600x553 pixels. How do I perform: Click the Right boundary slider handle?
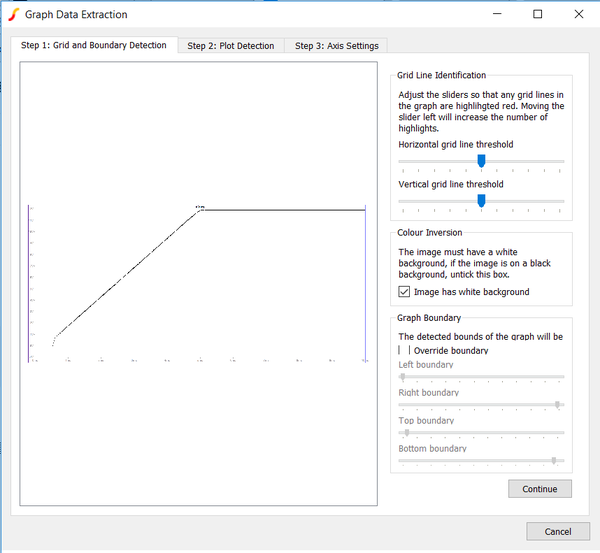coord(557,405)
